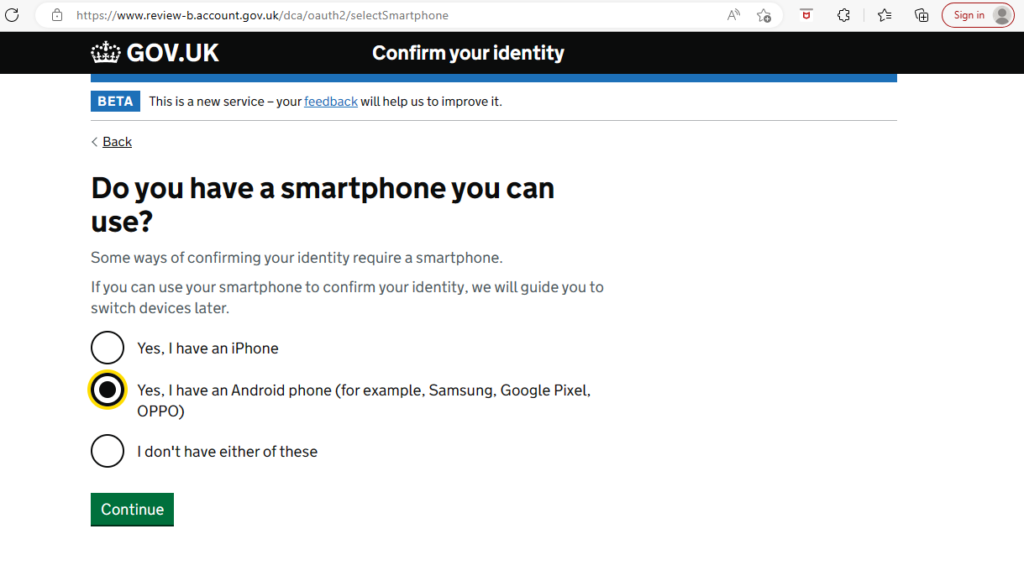Open the Read aloud icon in address bar
Screen dimensions: 1024x576
(733, 15)
